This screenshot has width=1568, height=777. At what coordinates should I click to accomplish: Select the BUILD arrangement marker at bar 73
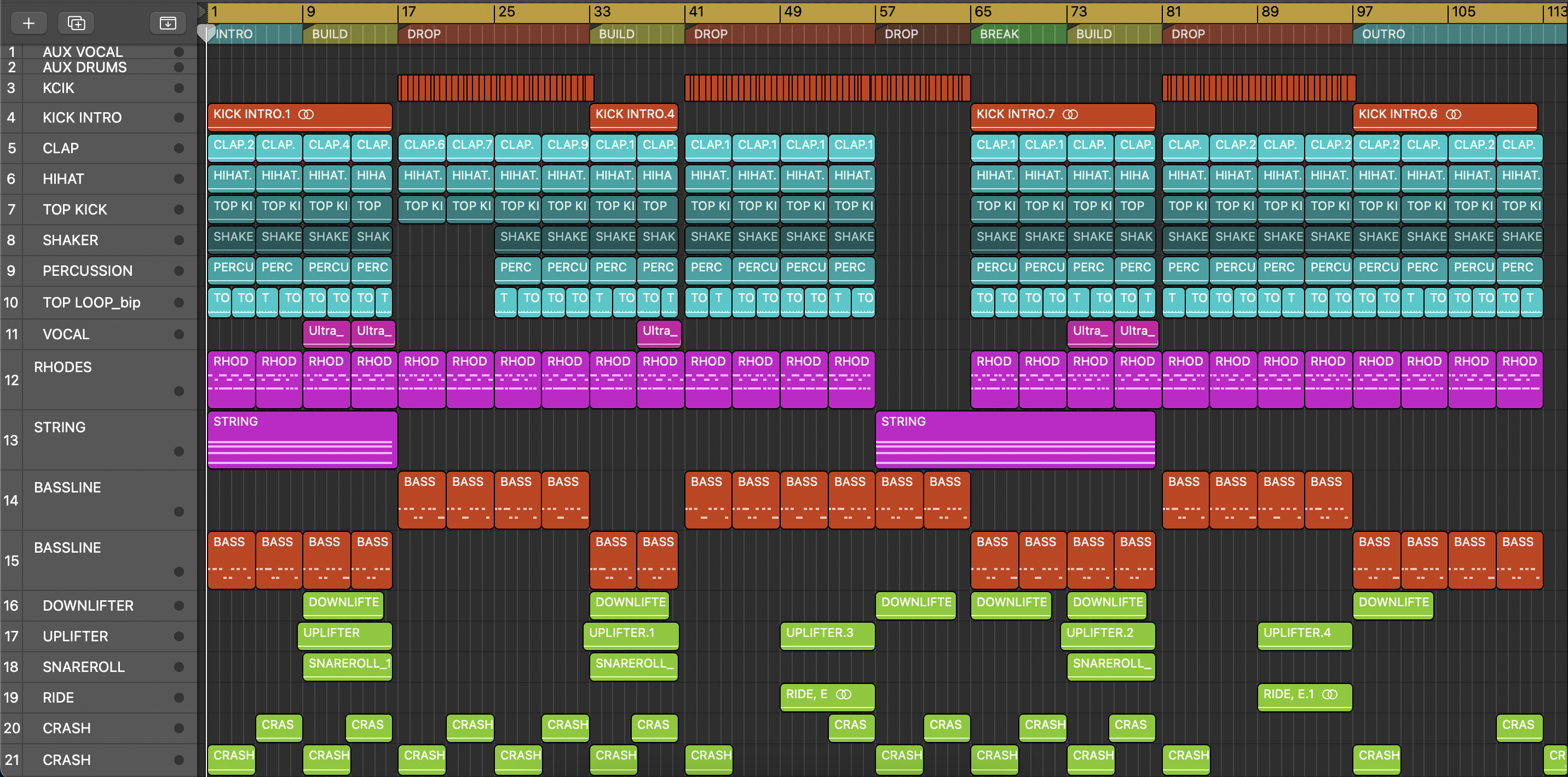[x=1115, y=34]
